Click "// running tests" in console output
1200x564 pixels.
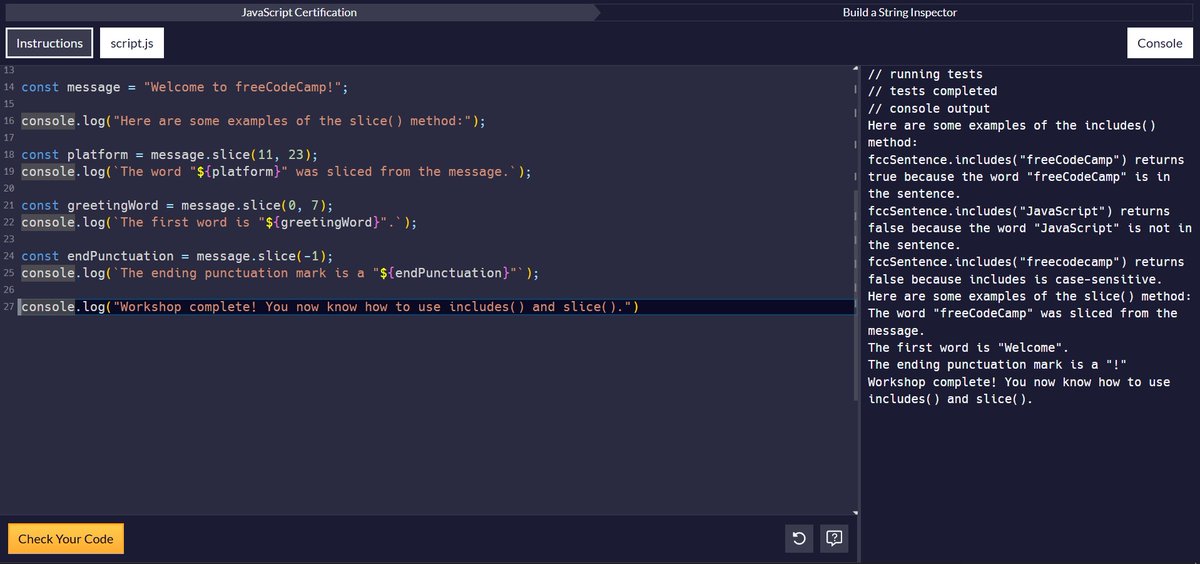point(925,74)
